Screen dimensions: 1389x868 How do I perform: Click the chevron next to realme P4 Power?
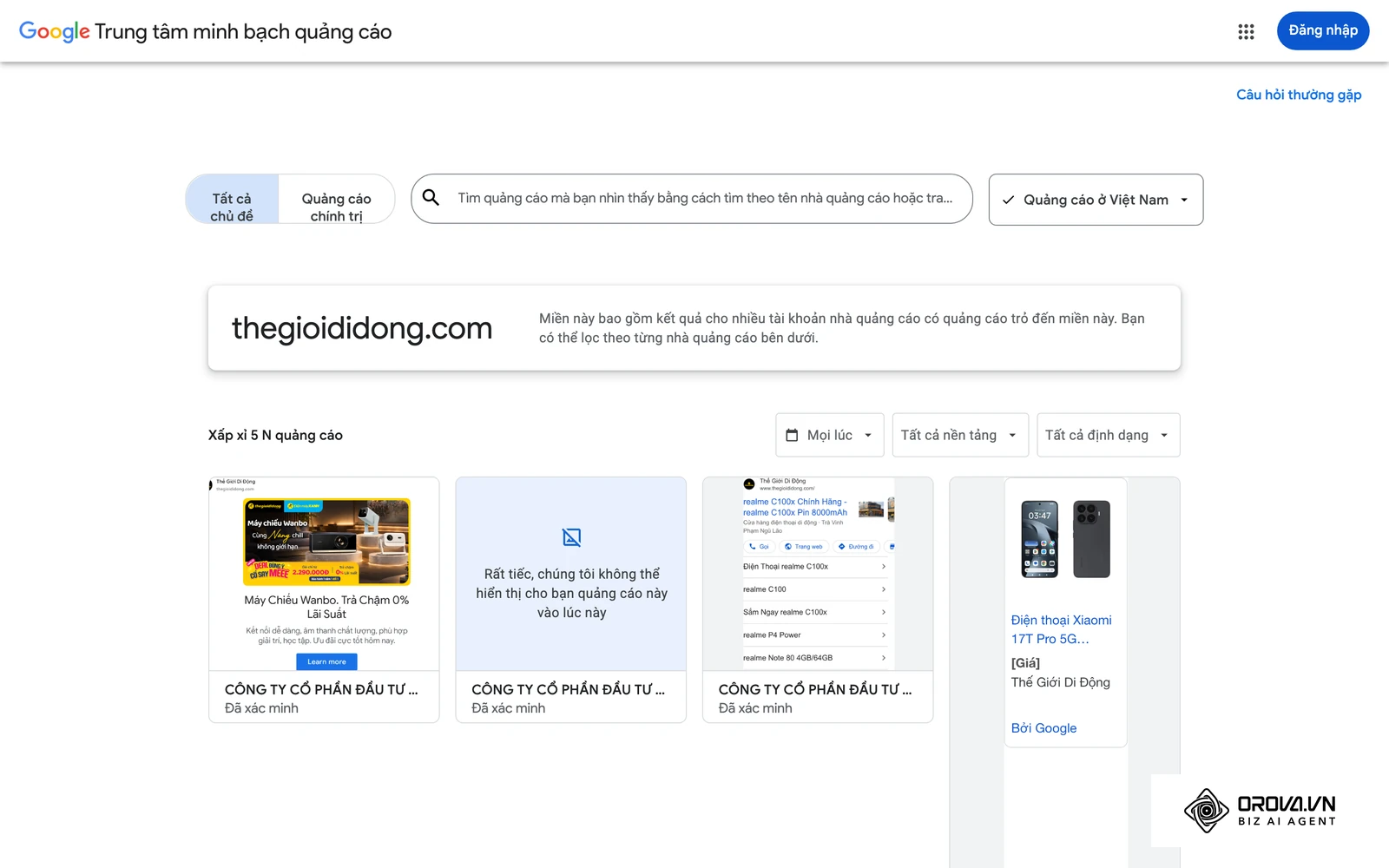point(884,635)
